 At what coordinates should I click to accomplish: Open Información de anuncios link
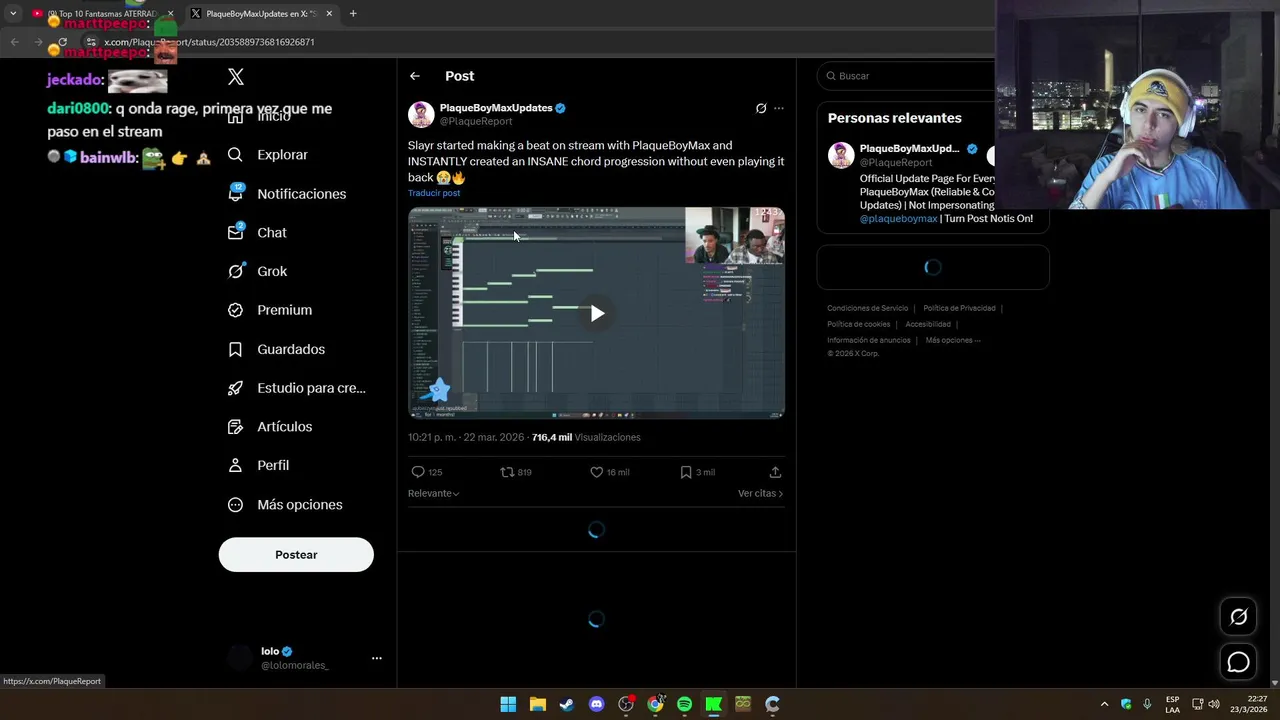point(869,340)
